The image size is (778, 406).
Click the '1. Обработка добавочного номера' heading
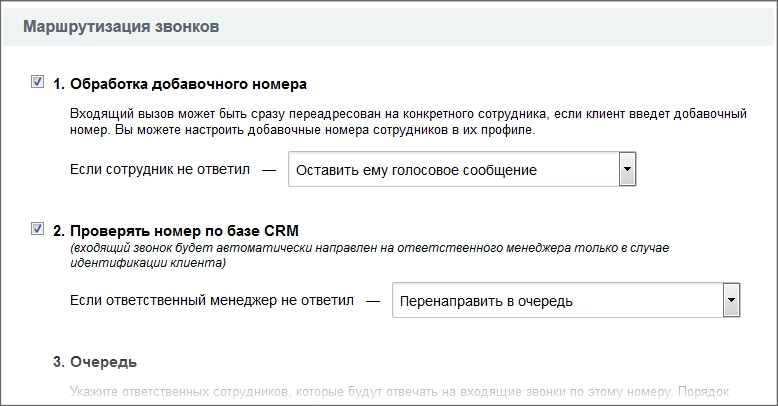click(x=180, y=84)
